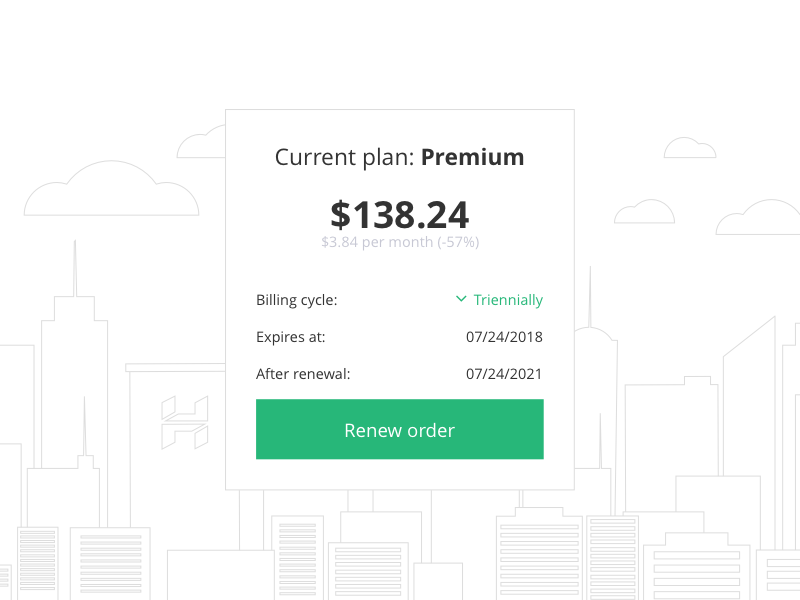The image size is (800, 600).
Task: Click the (-57%) discount percentage
Action: pos(458,242)
